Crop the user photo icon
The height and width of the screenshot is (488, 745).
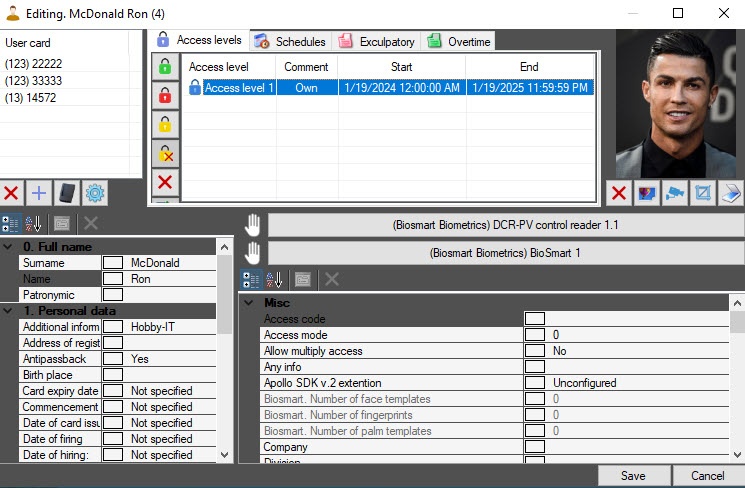[703, 193]
